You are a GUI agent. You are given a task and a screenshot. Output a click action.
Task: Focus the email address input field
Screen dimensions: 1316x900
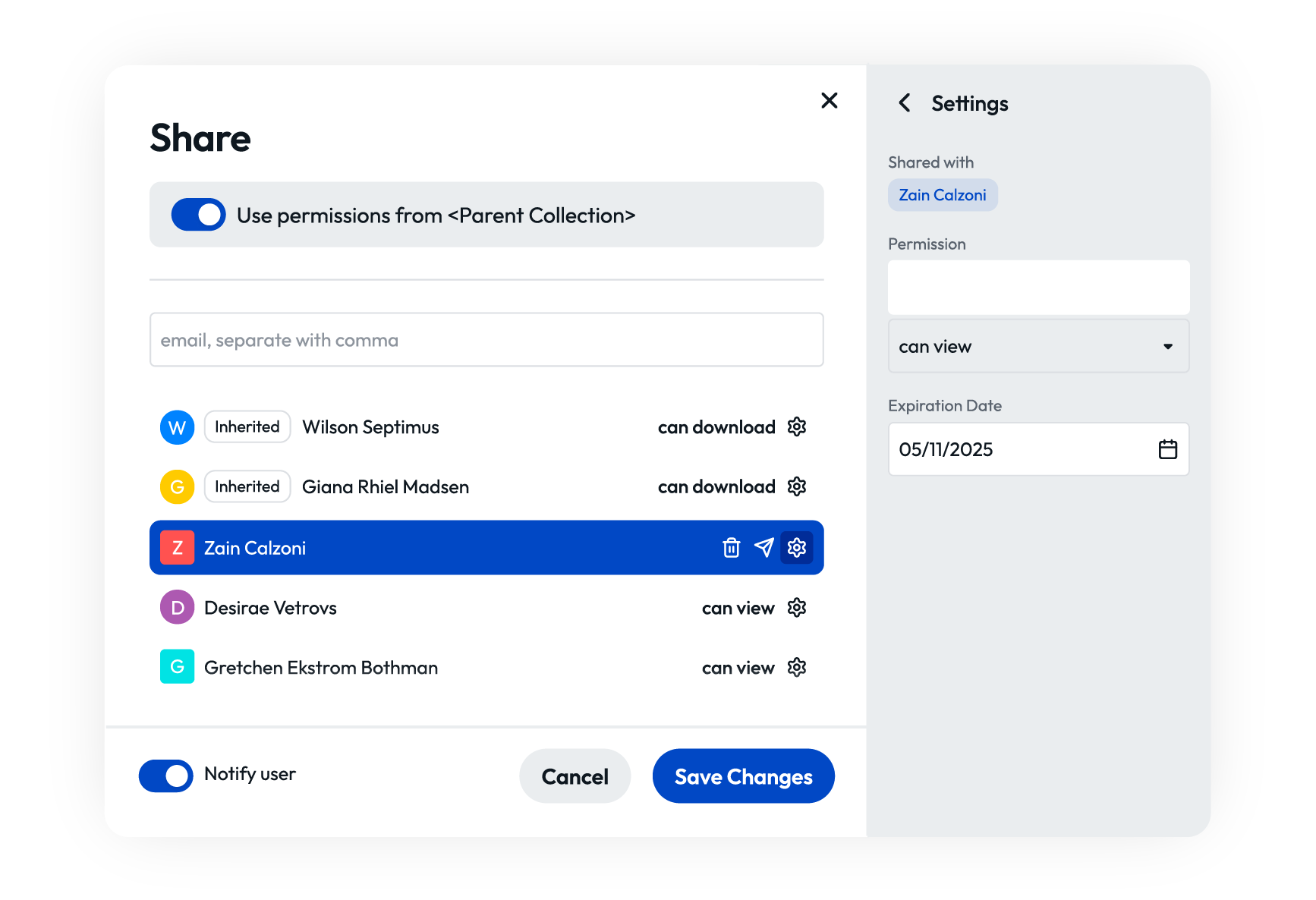click(x=486, y=340)
